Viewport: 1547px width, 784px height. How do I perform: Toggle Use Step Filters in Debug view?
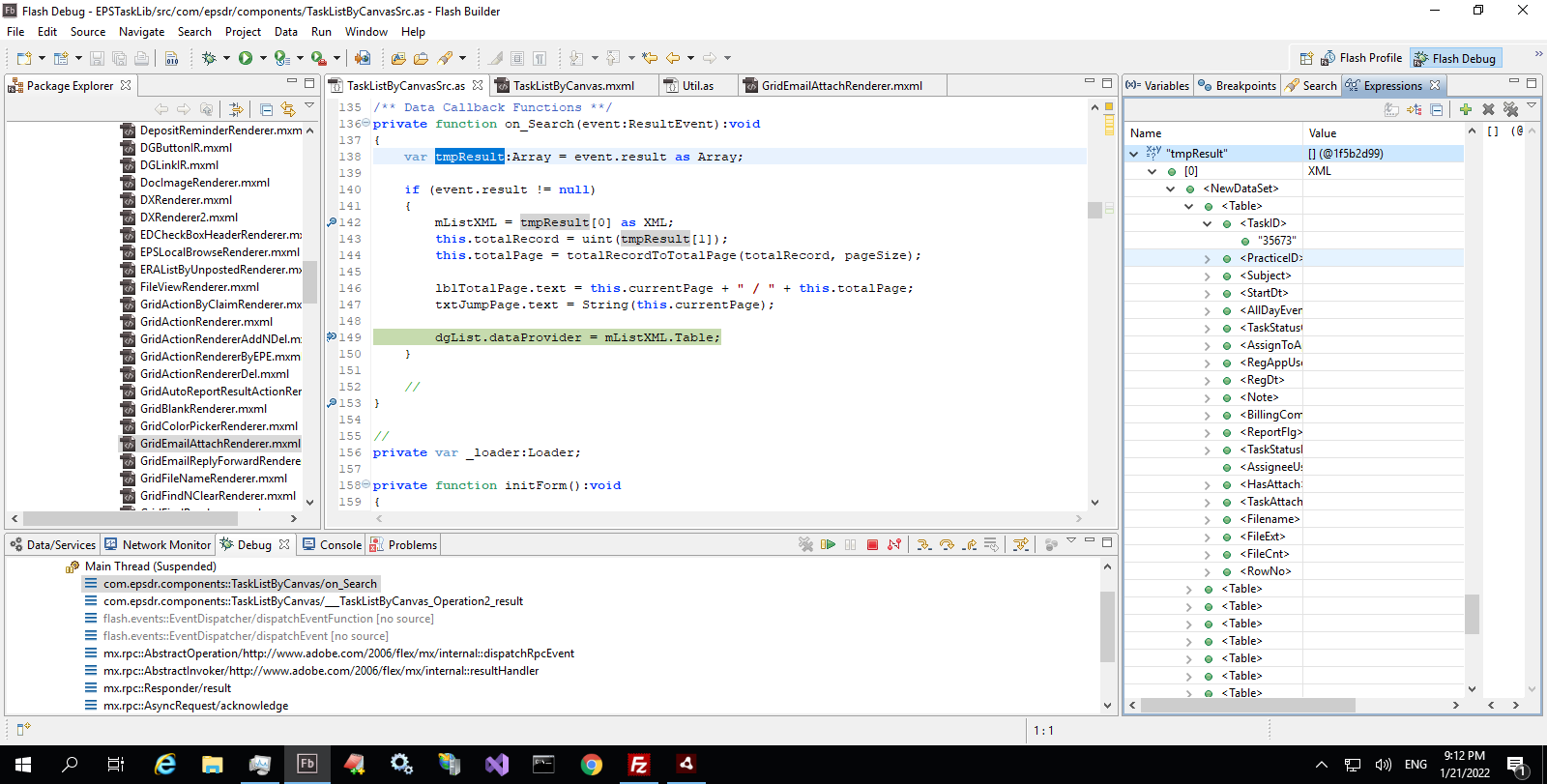point(1021,545)
